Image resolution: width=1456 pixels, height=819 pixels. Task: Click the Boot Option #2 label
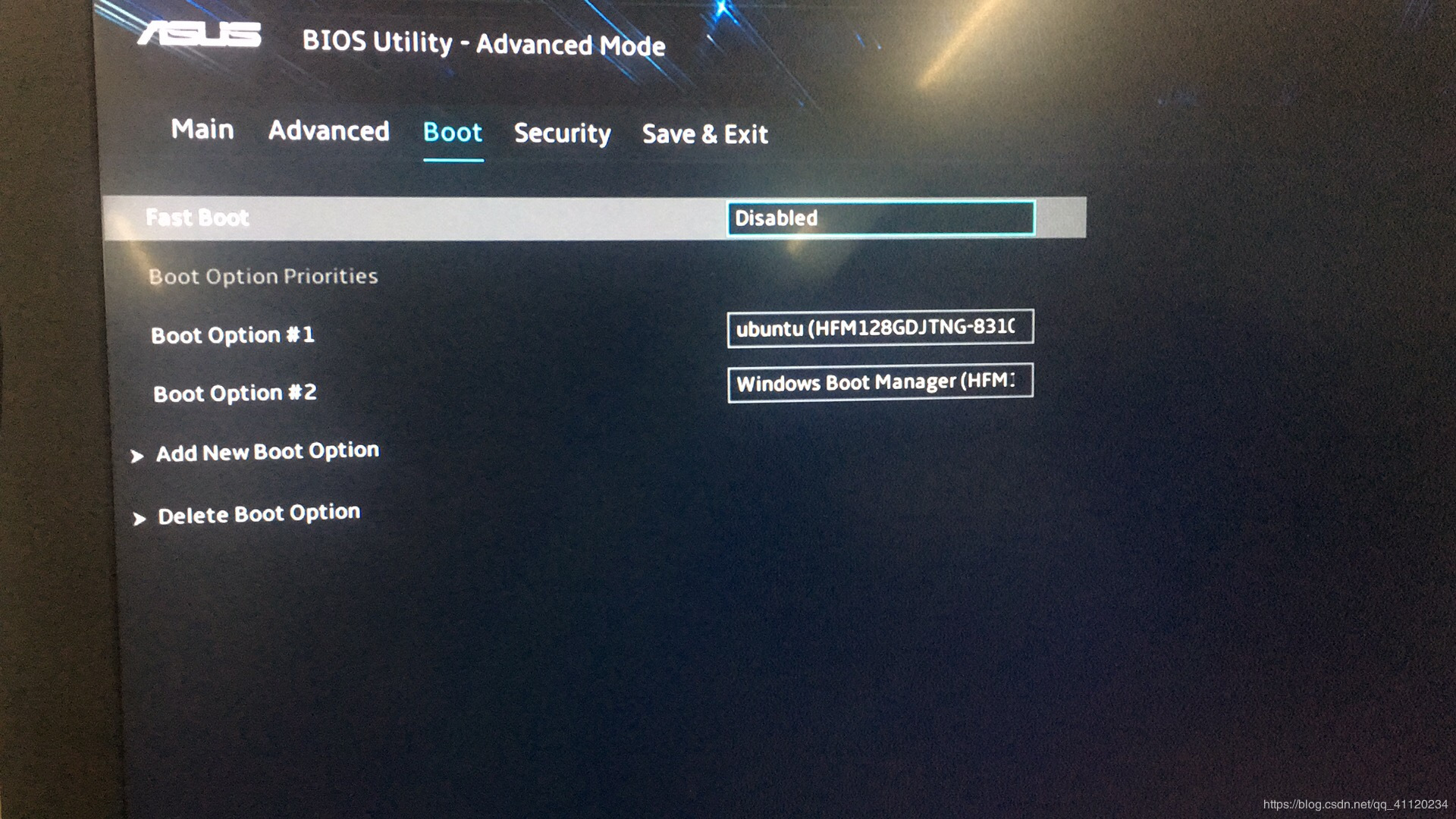(x=234, y=393)
